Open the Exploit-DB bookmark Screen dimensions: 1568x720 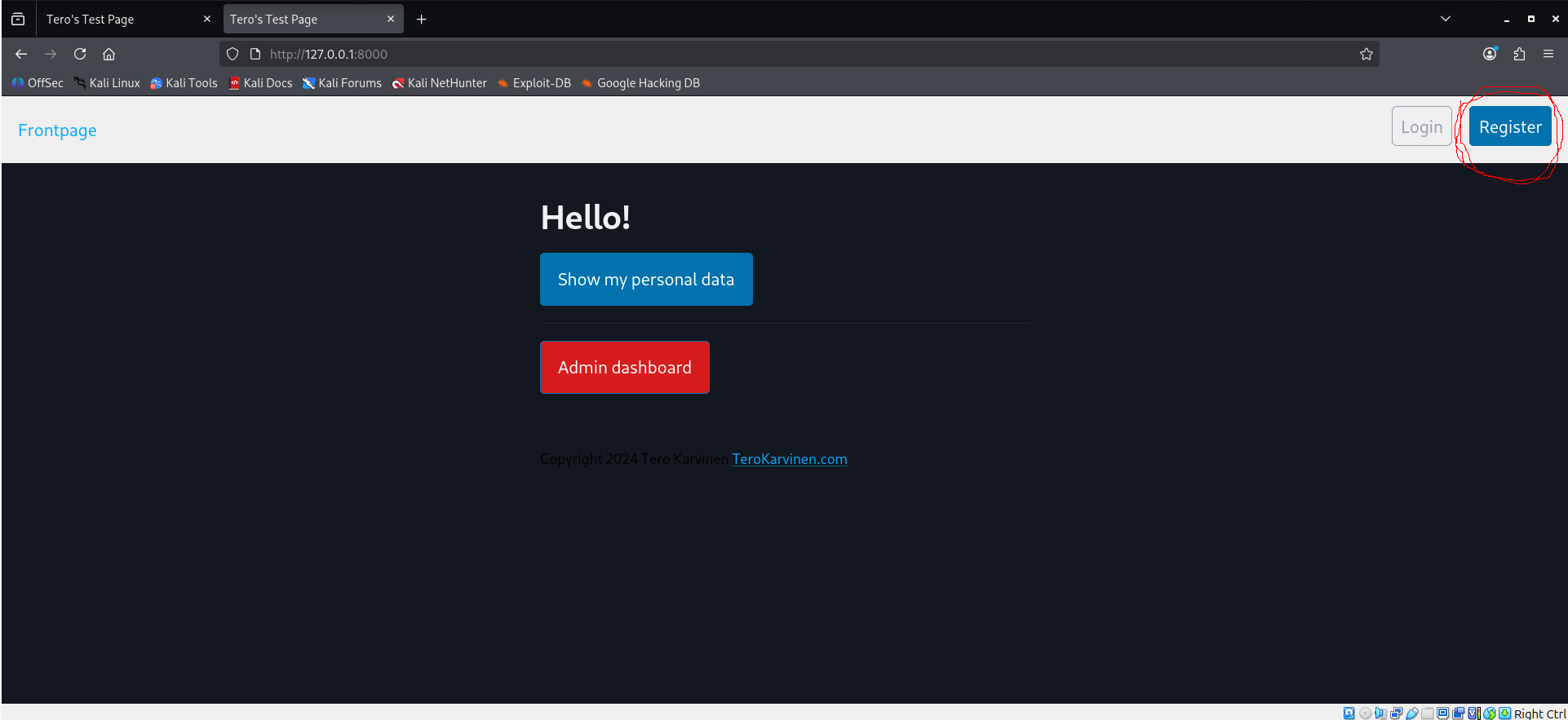(534, 83)
